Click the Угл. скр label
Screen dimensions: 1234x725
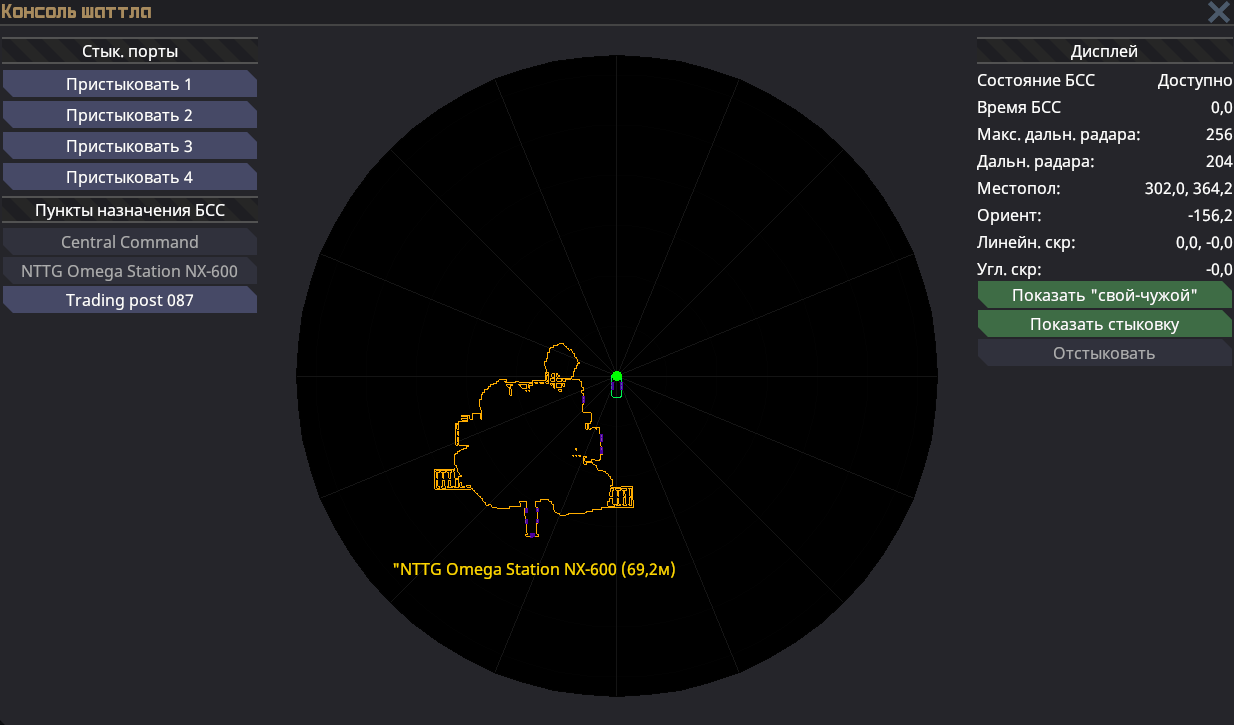pyautogui.click(x=1009, y=269)
